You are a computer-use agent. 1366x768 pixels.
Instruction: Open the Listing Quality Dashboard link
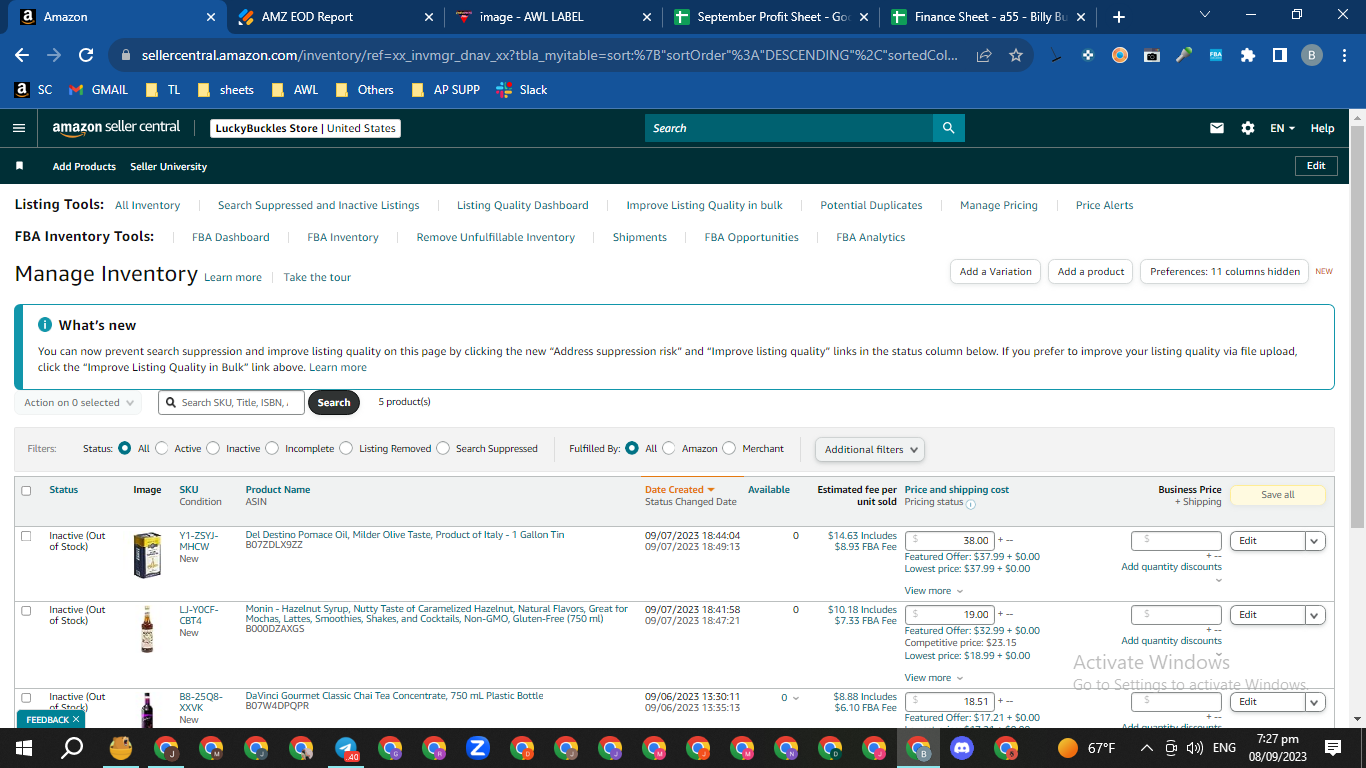tap(523, 206)
